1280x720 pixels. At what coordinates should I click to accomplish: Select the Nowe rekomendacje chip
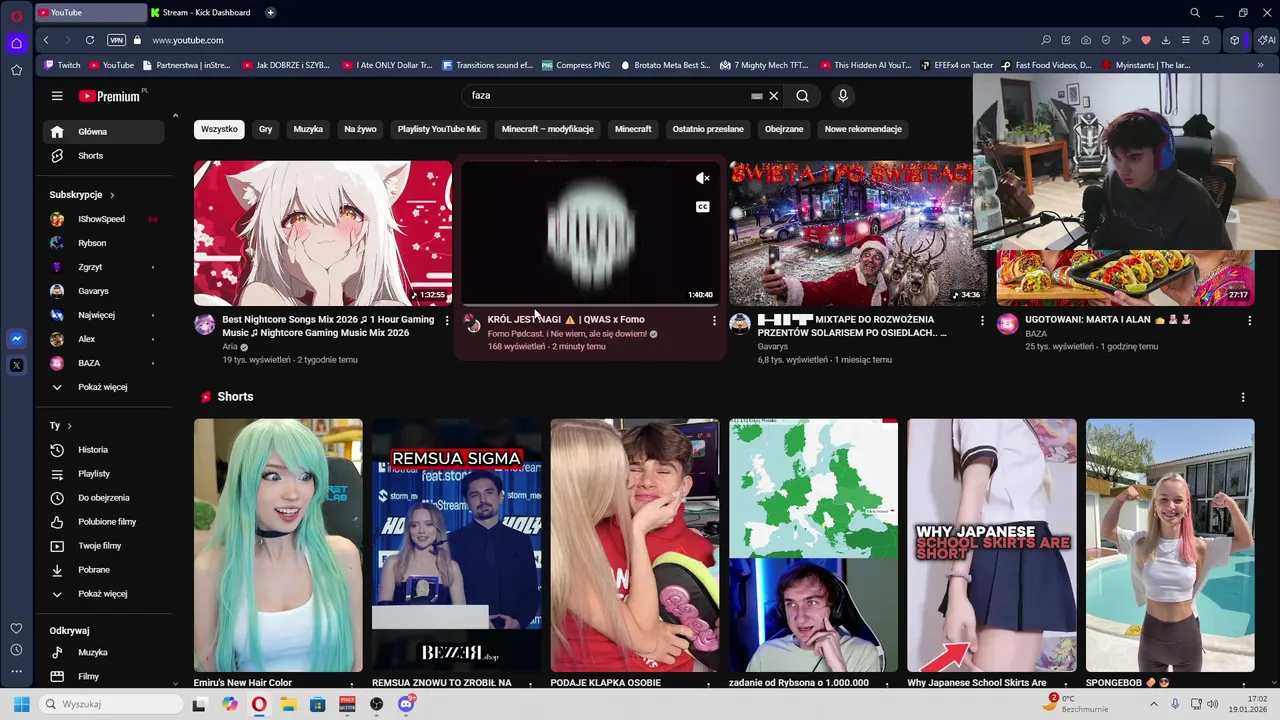coord(863,129)
